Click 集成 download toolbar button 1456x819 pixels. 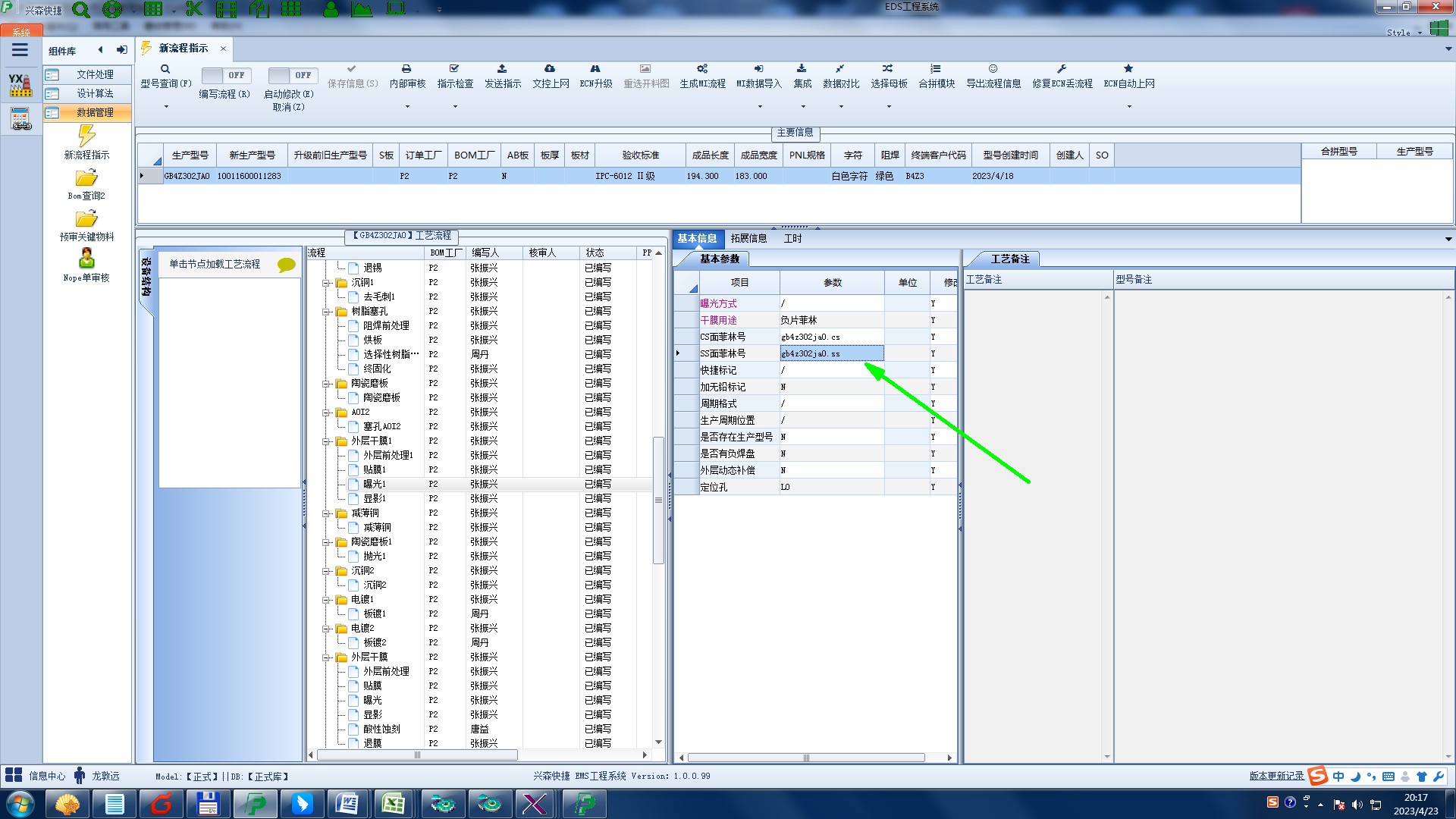coord(802,76)
